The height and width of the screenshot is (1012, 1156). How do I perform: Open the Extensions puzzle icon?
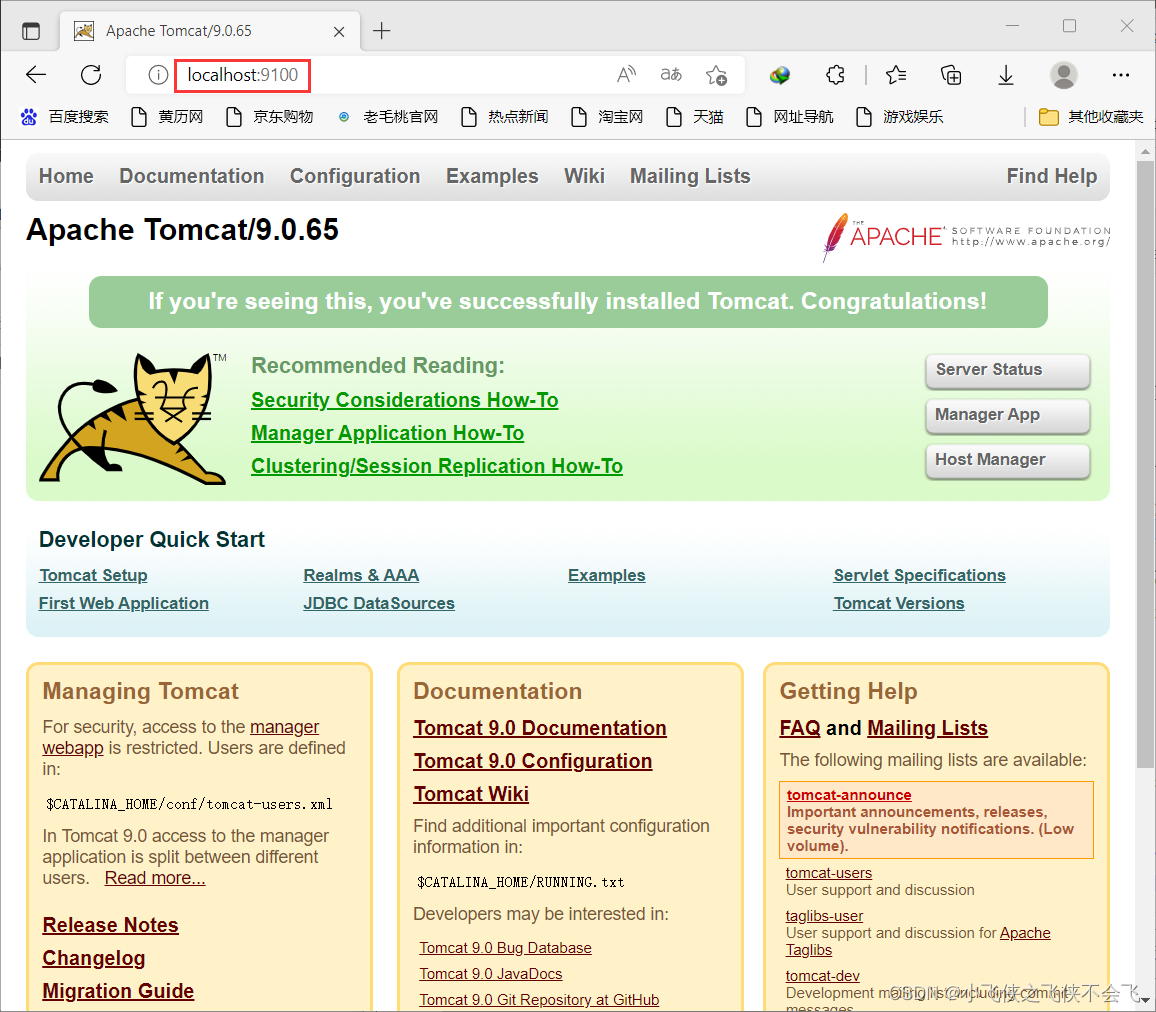coord(835,74)
